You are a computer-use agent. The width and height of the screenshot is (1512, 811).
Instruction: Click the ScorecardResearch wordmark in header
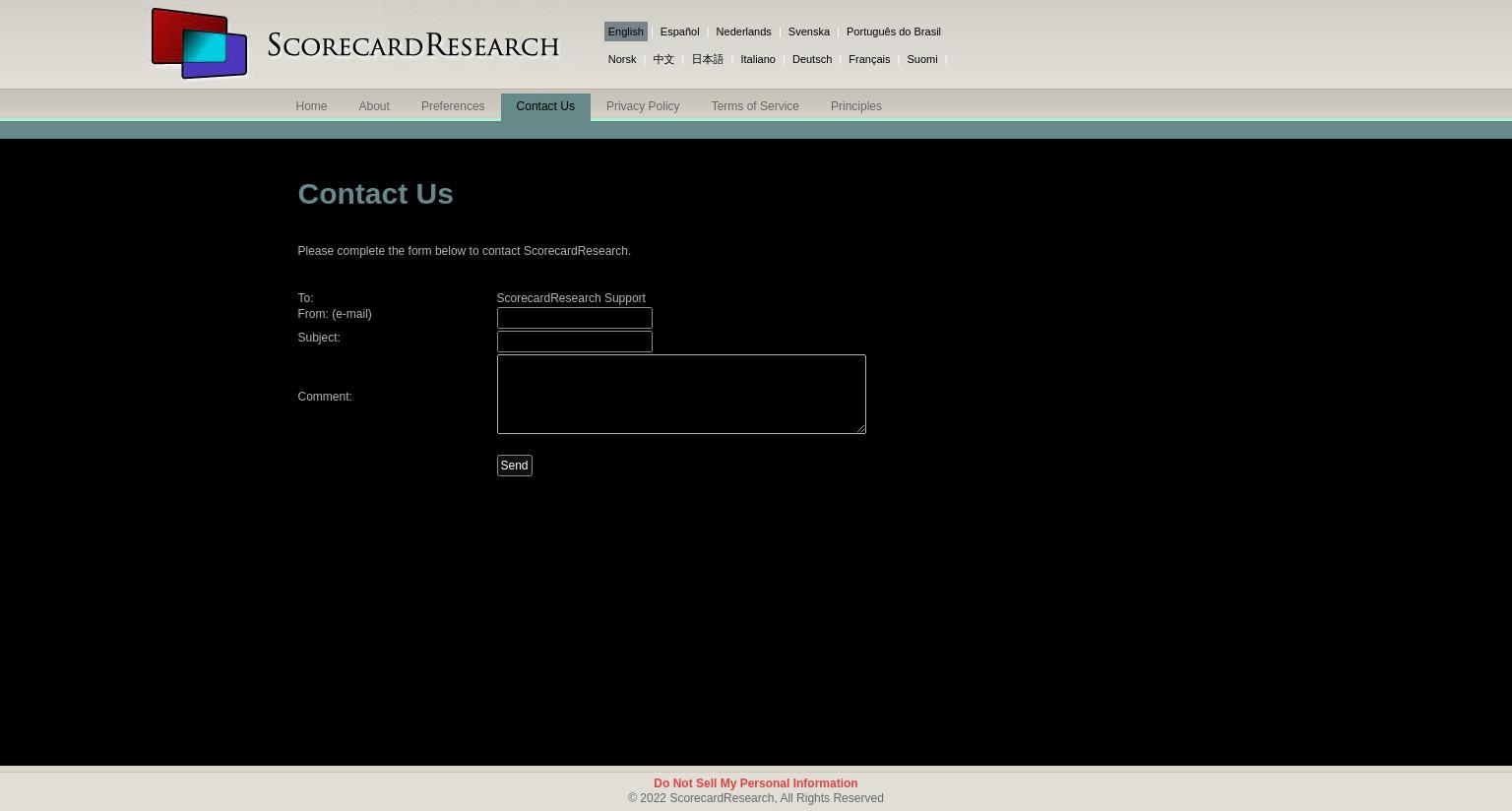(x=412, y=46)
